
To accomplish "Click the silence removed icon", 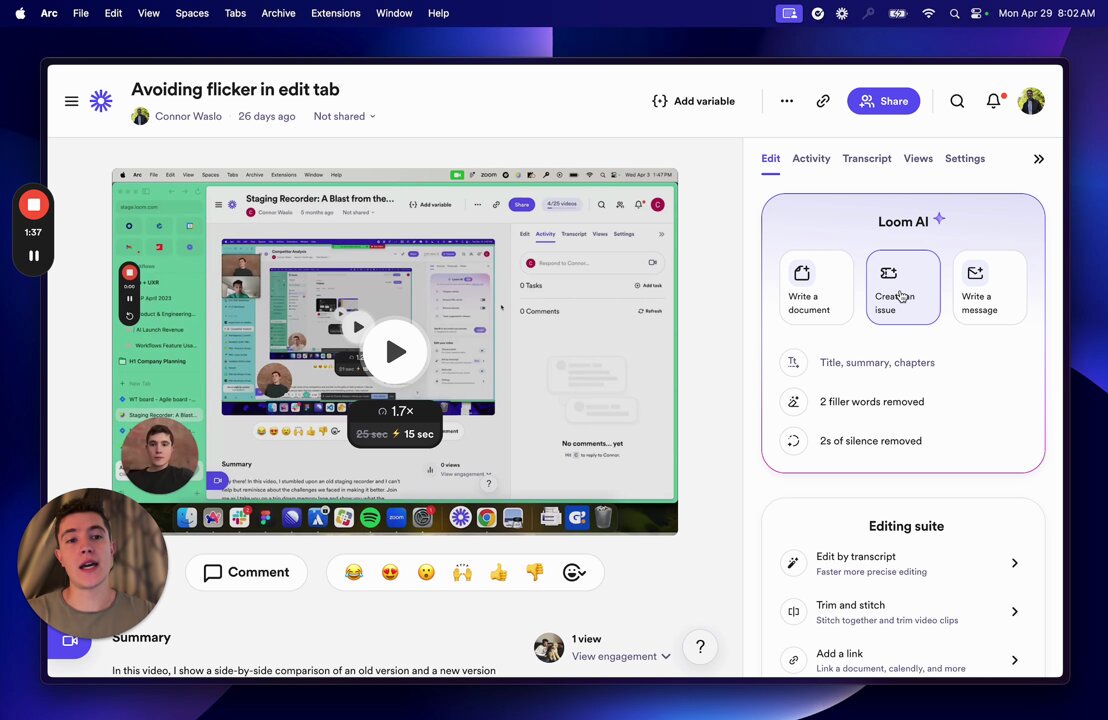I will 794,441.
